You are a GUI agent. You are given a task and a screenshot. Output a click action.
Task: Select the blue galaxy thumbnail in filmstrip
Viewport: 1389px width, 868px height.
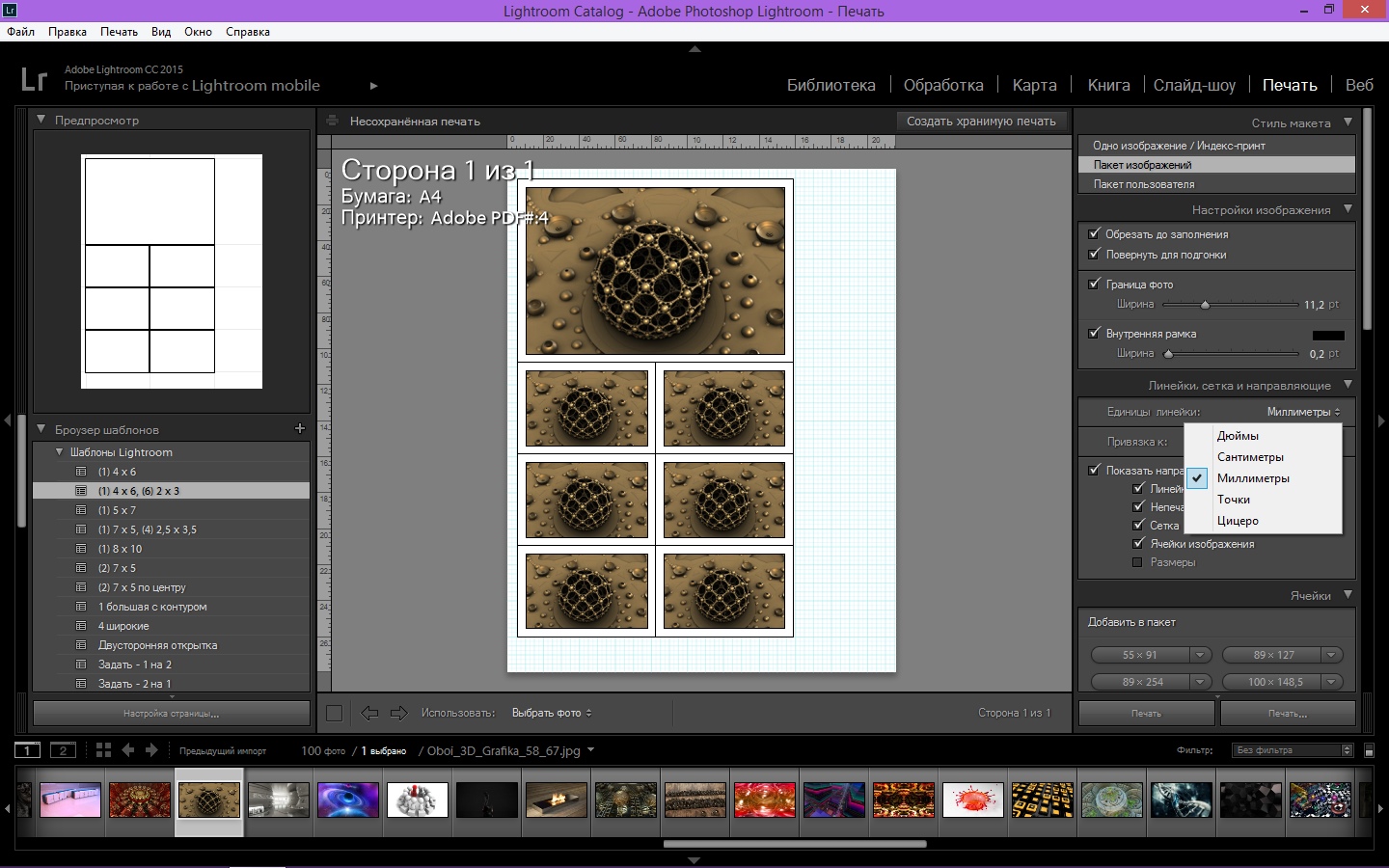click(x=348, y=800)
